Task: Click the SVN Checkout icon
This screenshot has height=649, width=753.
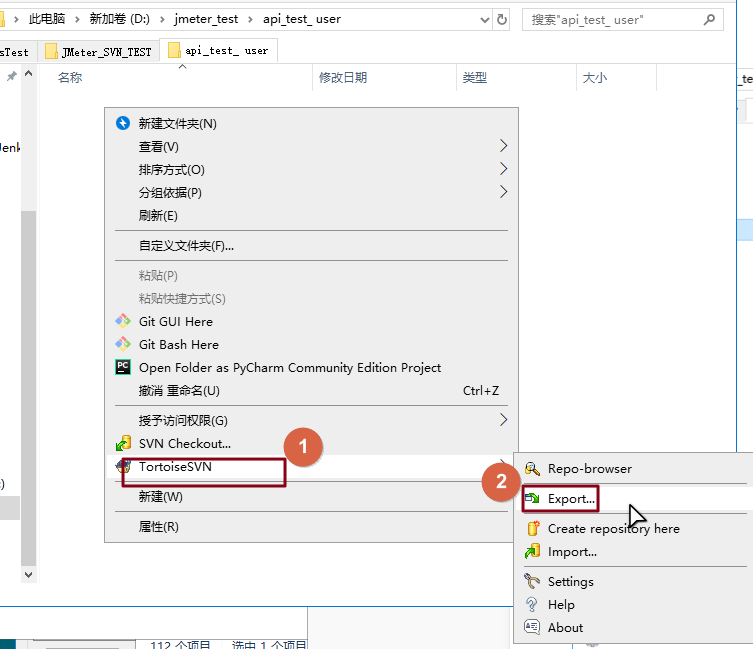Action: [x=123, y=443]
